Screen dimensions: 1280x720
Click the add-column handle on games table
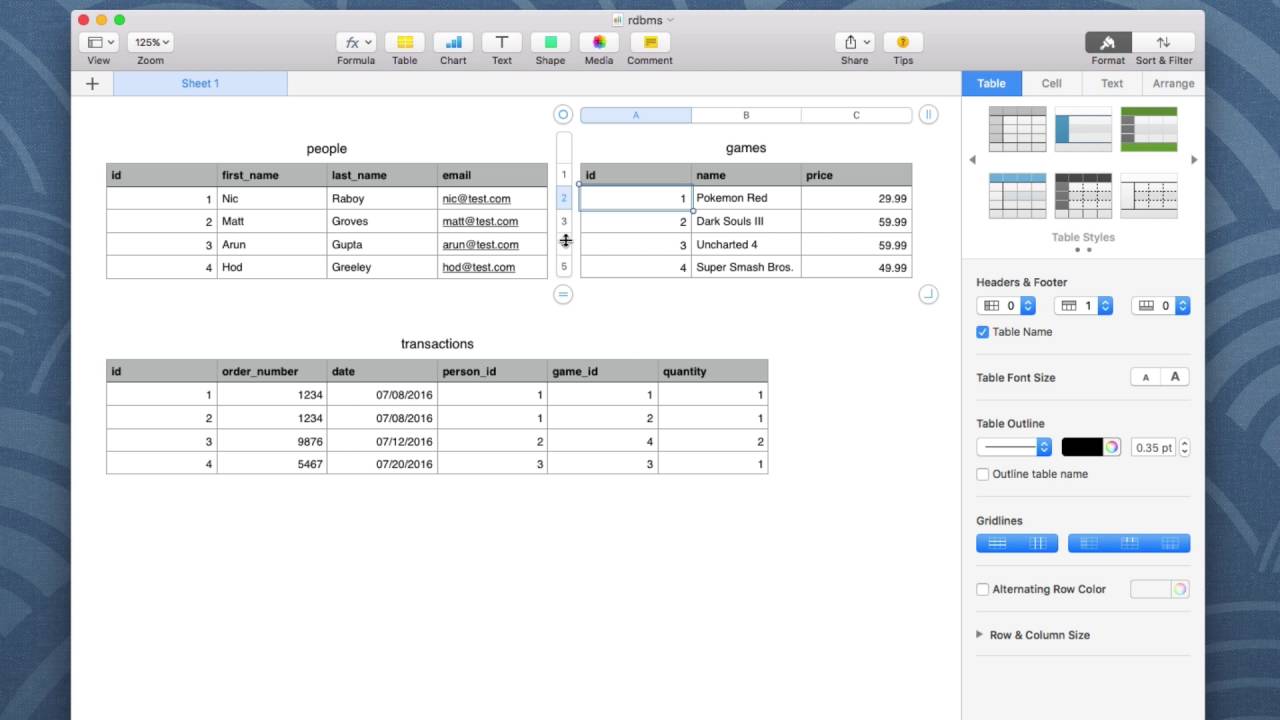928,115
